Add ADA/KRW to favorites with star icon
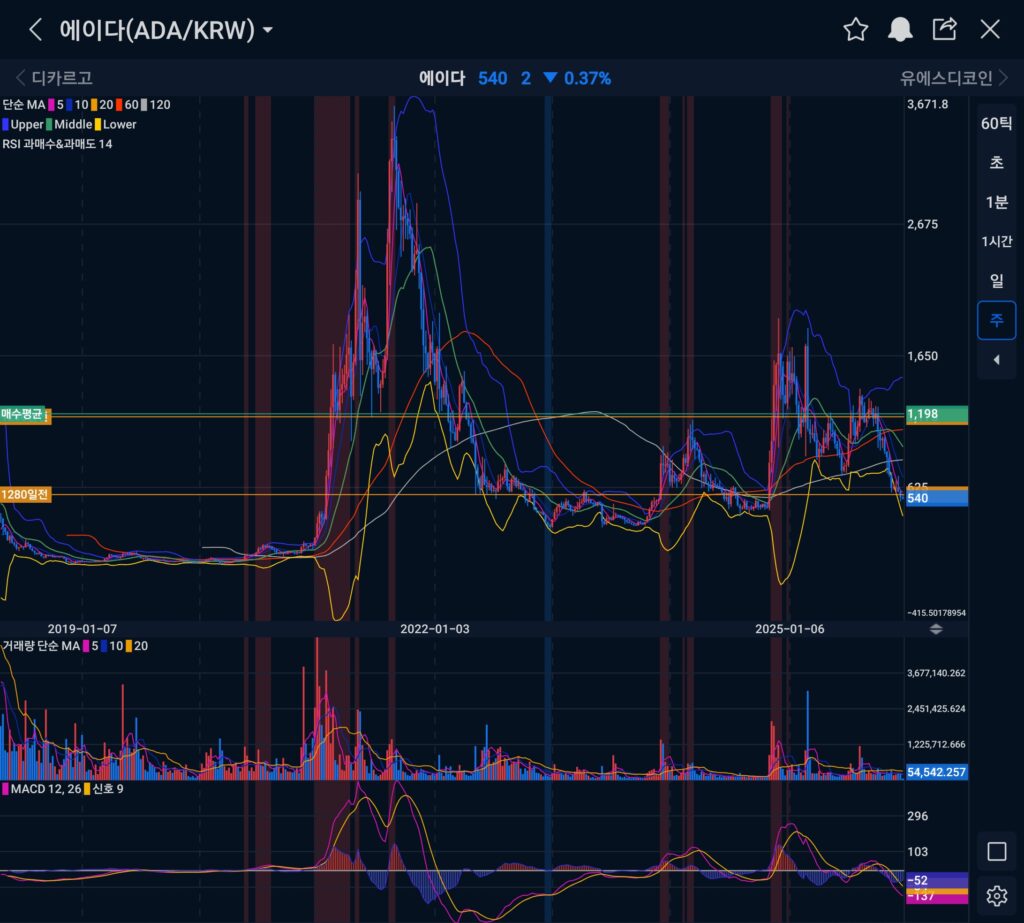The image size is (1024, 923). tap(855, 29)
